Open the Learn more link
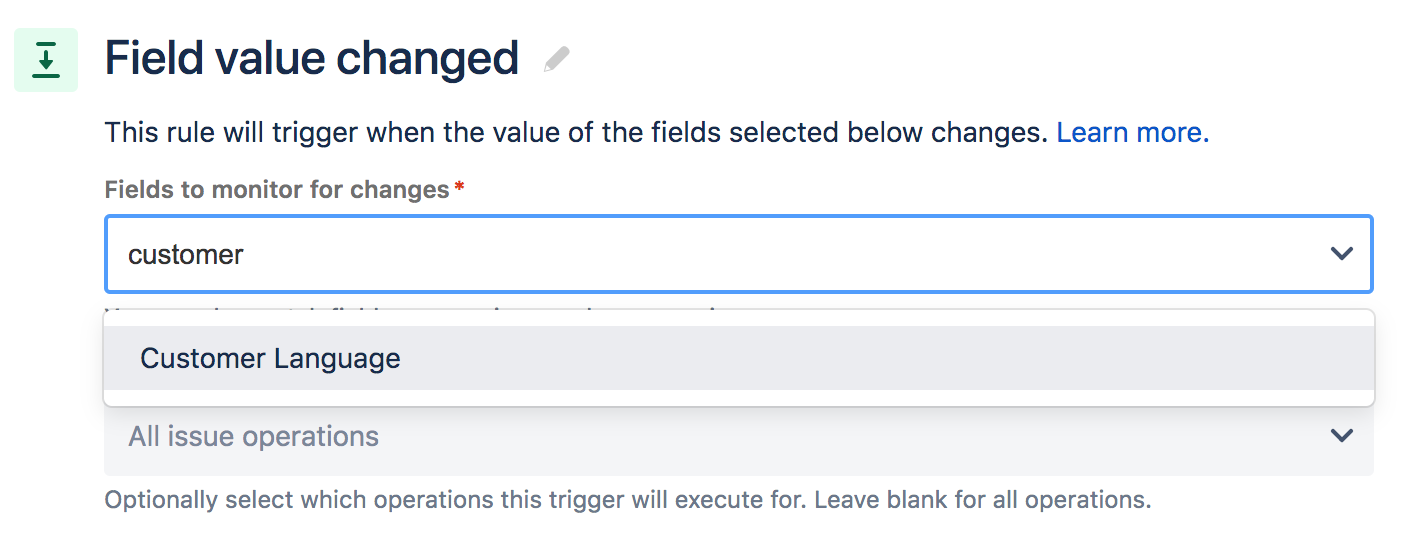This screenshot has width=1406, height=552. 1133,132
